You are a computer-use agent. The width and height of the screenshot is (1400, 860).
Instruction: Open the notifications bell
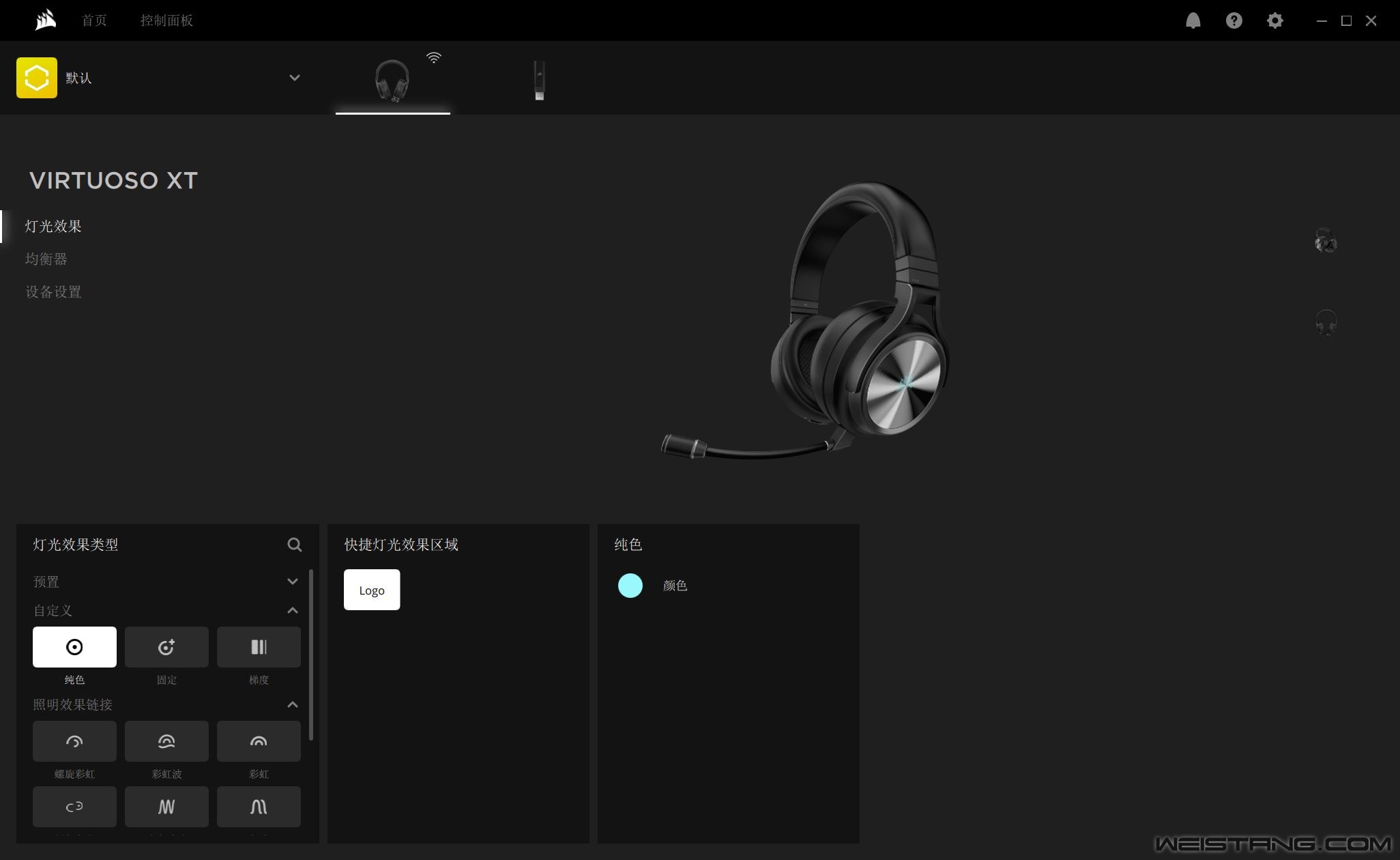tap(1193, 20)
